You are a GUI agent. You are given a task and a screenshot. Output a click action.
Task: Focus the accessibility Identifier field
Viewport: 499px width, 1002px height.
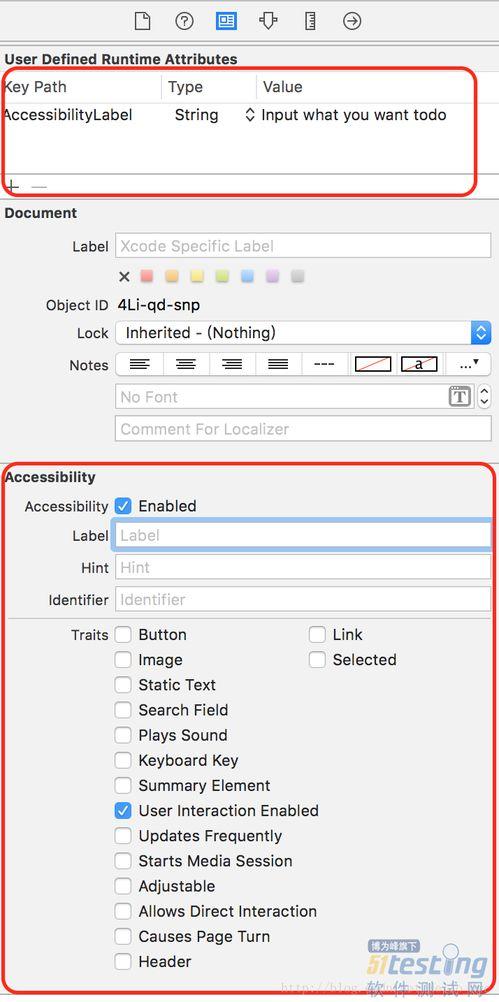tap(303, 599)
